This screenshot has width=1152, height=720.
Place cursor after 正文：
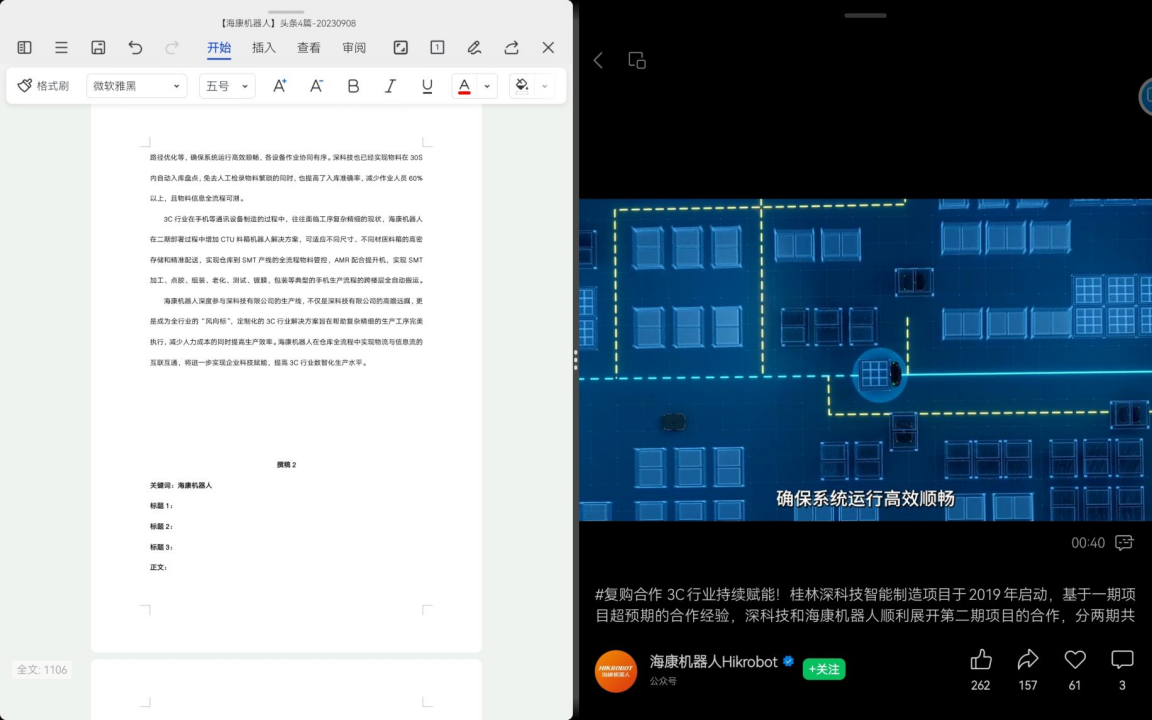[170, 567]
